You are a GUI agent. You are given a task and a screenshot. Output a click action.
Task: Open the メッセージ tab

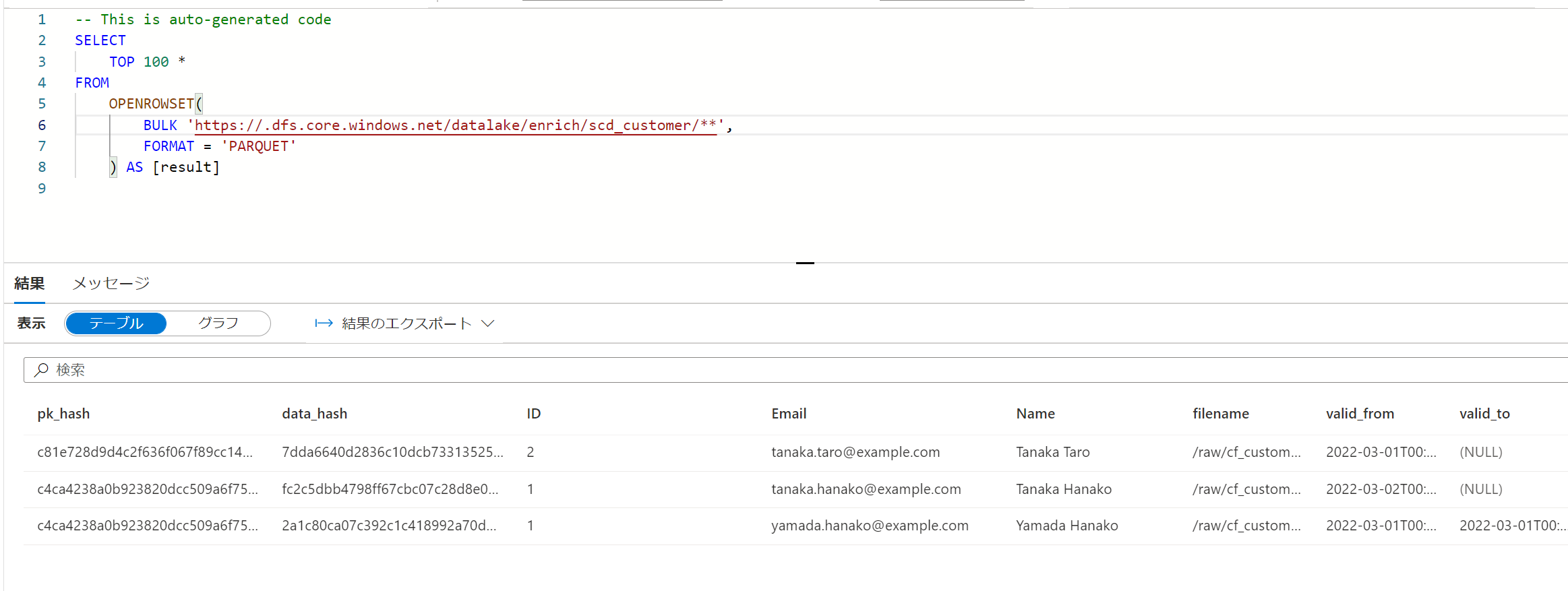pos(111,283)
